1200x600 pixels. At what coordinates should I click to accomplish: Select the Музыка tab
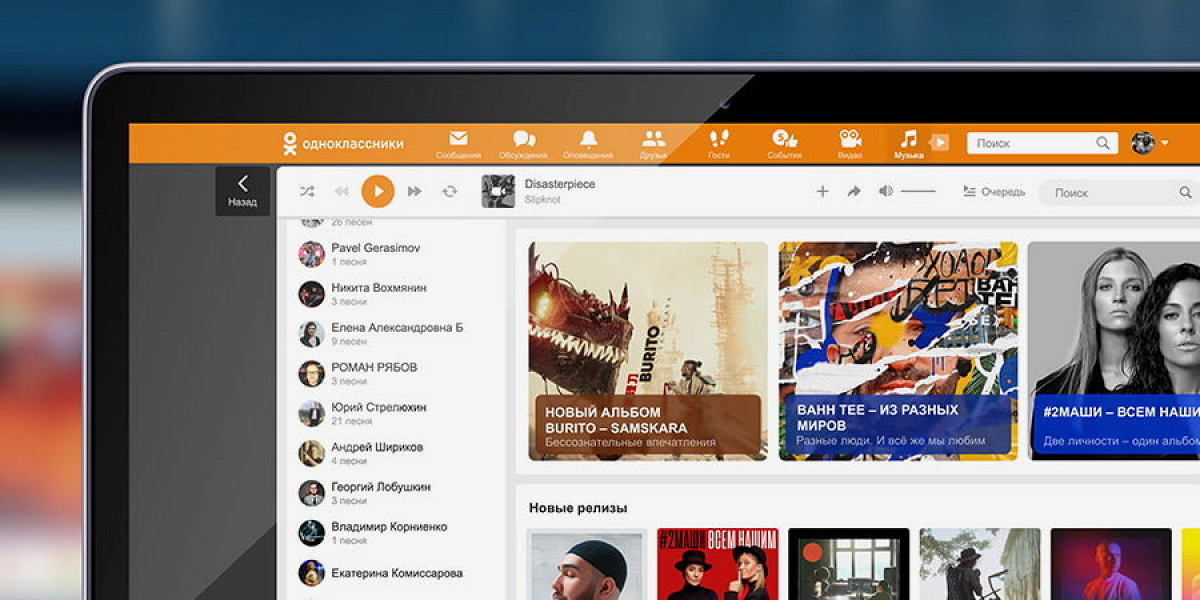tap(908, 142)
